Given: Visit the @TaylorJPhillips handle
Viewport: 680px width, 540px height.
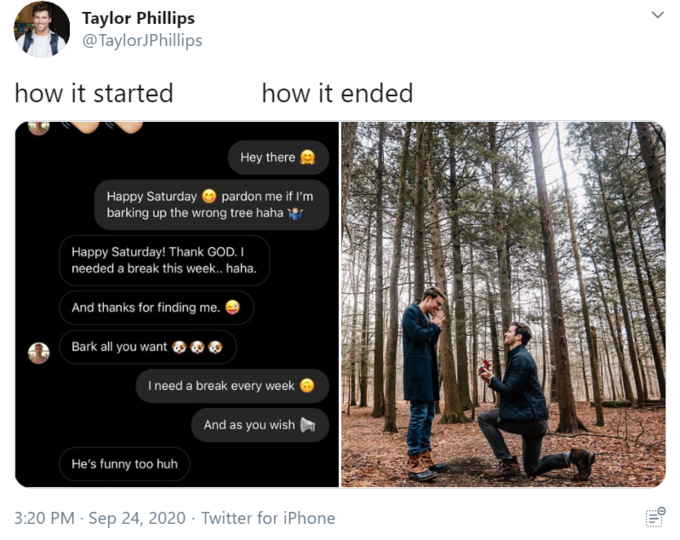Looking at the screenshot, I should [x=141, y=40].
